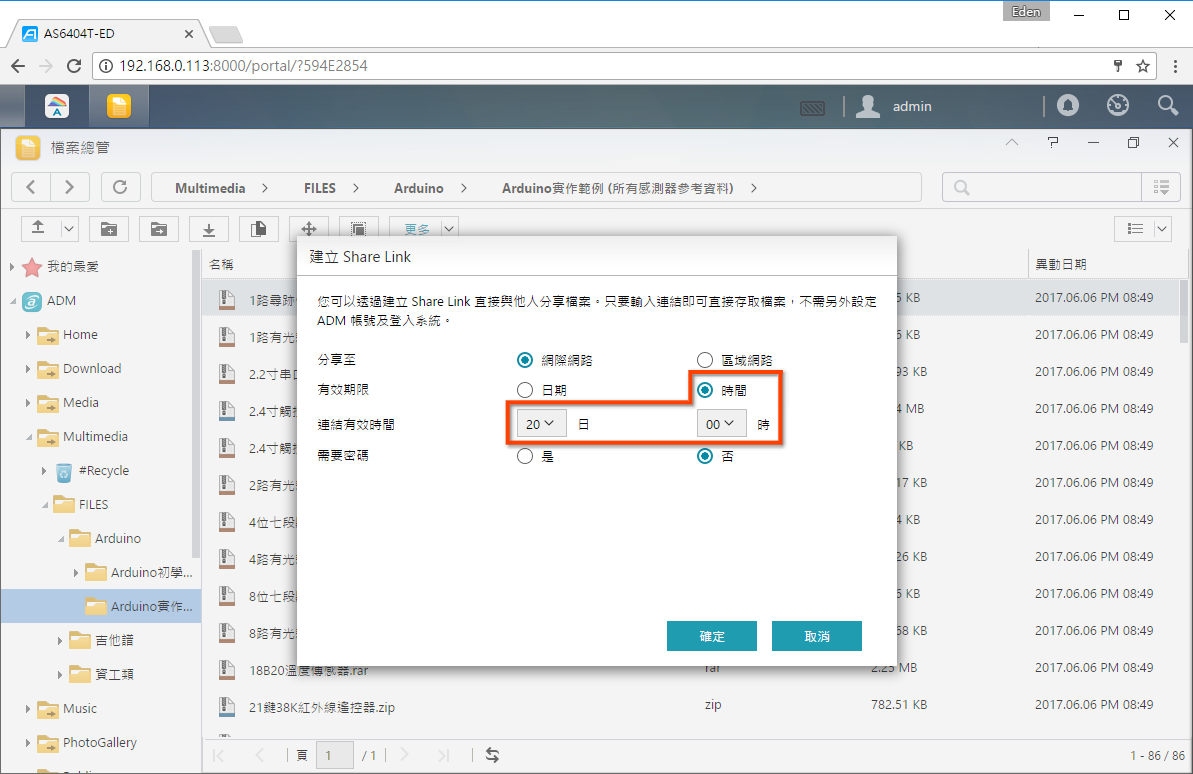Cancel with the 取消 button
The image size is (1193, 774).
pos(816,636)
